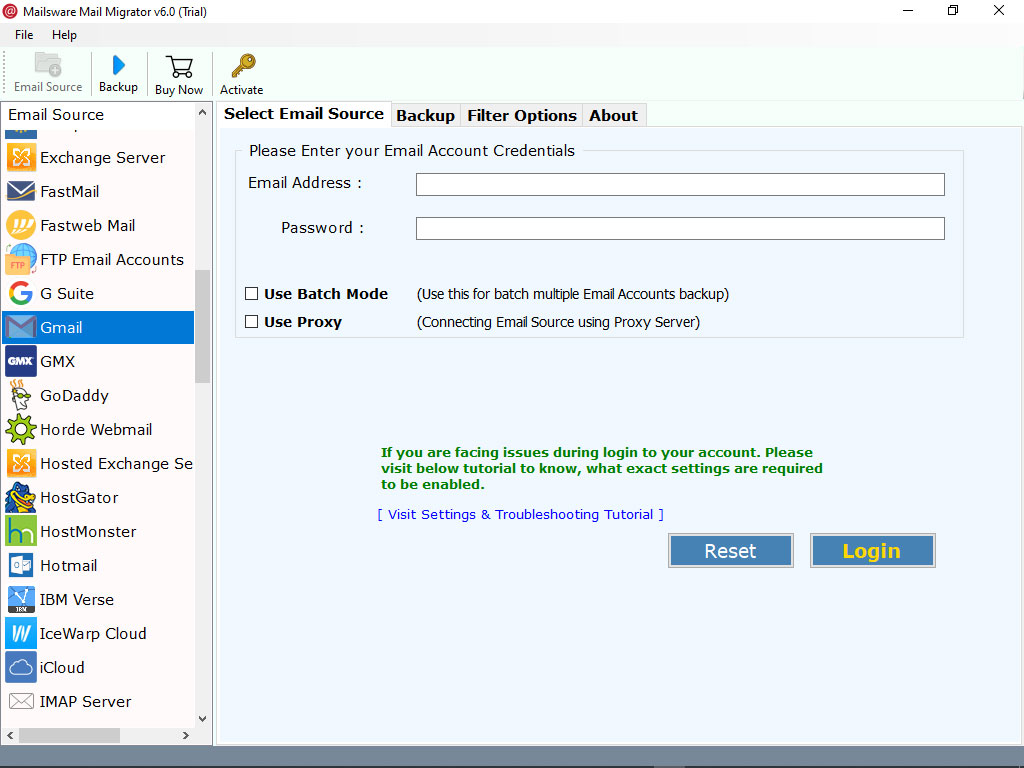Click the source list scroll right arrow
The image size is (1024, 768).
pyautogui.click(x=186, y=735)
